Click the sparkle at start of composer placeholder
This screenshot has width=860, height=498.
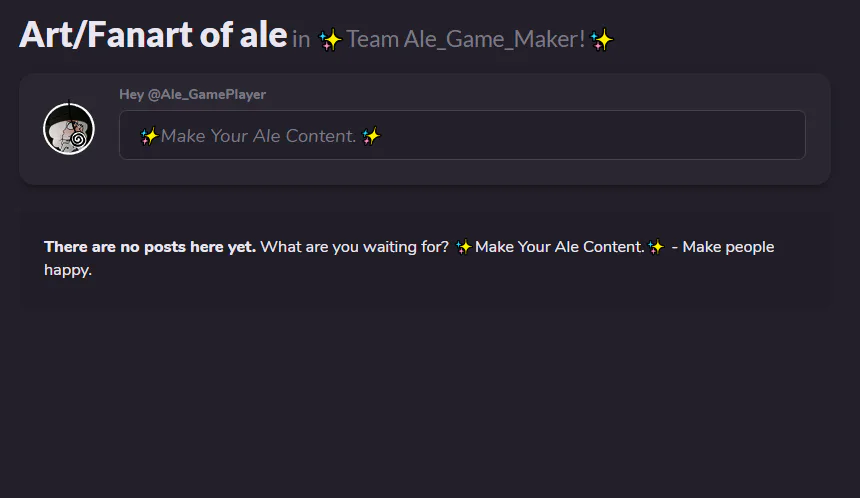coord(149,136)
